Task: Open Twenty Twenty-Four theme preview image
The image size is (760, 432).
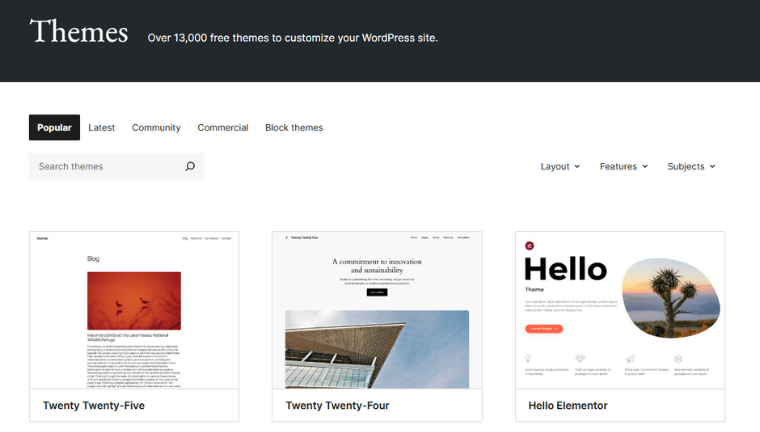Action: click(x=377, y=310)
